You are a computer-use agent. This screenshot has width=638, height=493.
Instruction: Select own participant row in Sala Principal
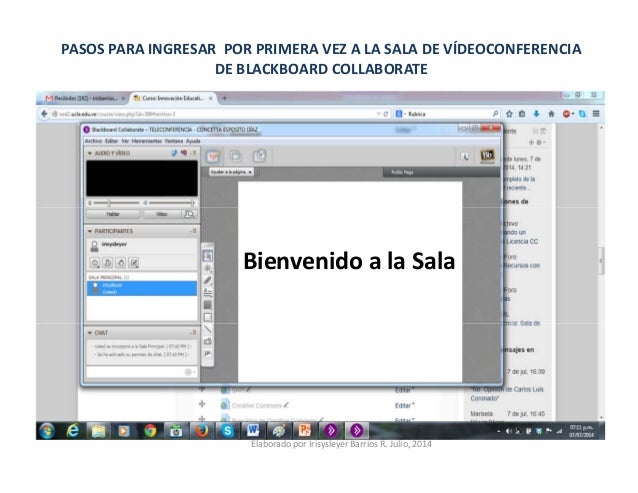coord(142,288)
